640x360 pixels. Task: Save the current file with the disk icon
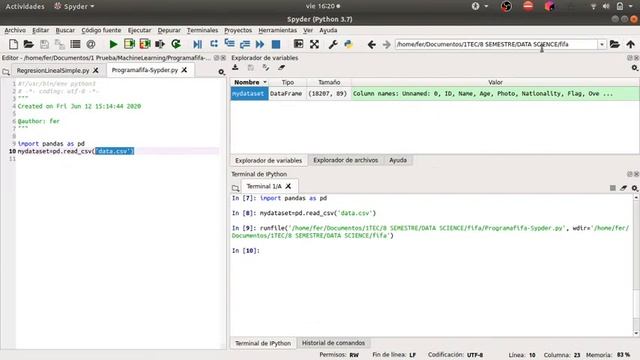(44, 44)
